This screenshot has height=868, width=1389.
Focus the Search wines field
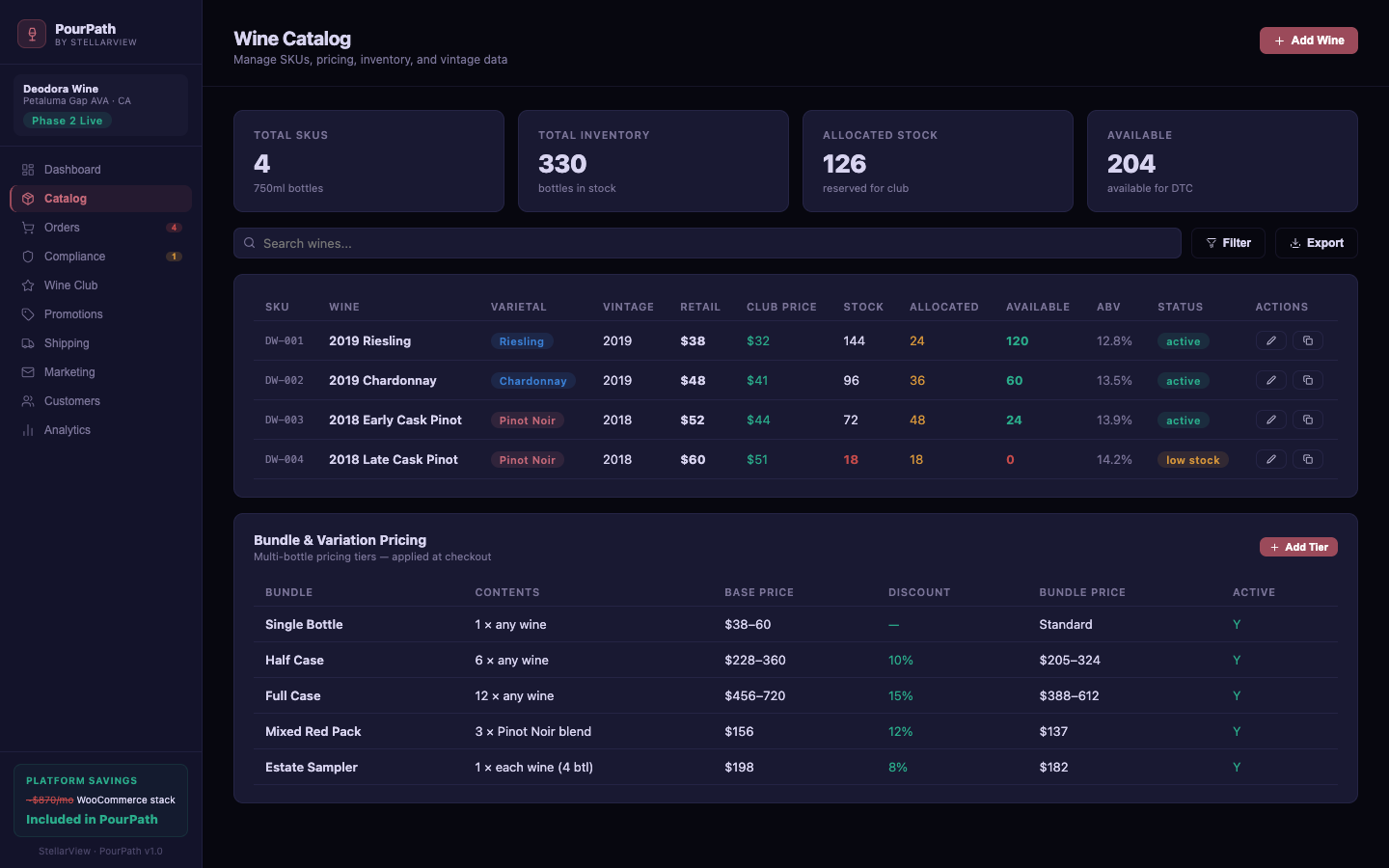(714, 243)
